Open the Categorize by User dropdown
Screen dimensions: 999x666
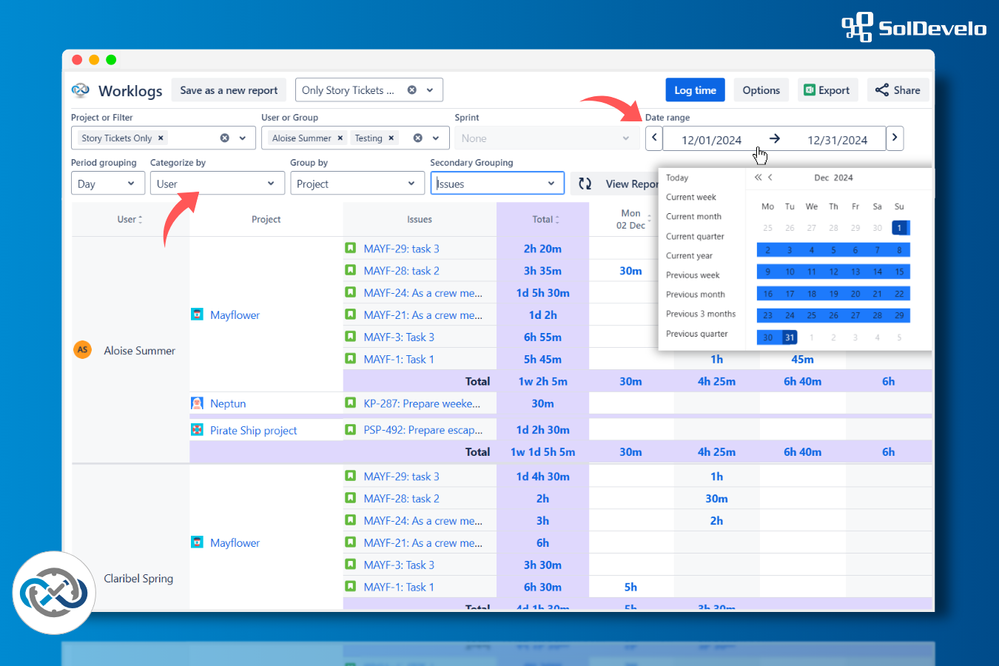pos(217,184)
